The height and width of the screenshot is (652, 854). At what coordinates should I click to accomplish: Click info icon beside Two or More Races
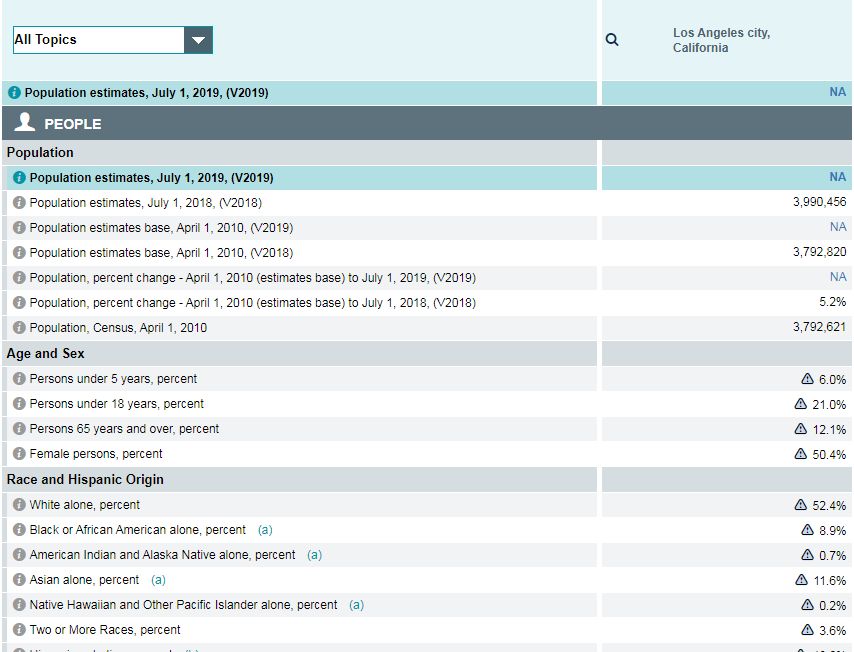tap(19, 630)
